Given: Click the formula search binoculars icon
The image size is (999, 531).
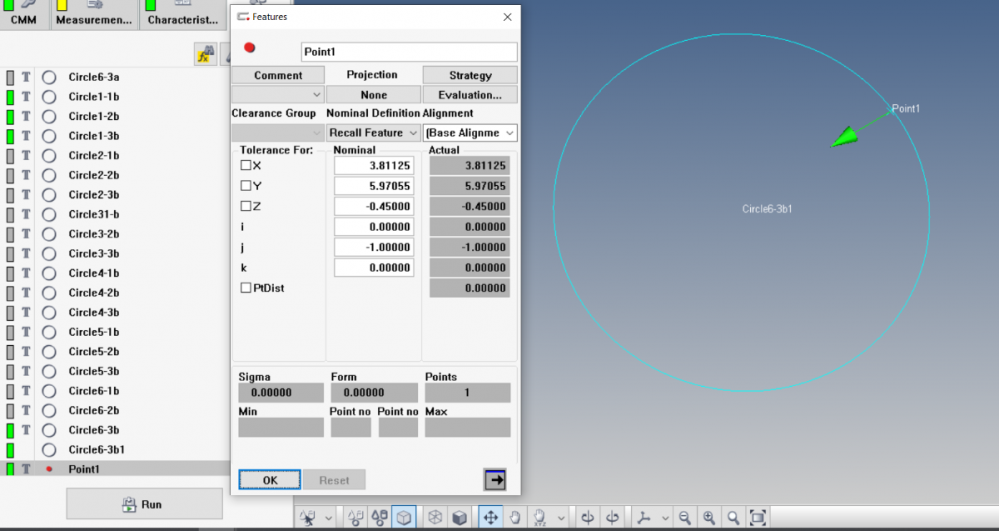Looking at the screenshot, I should 206,55.
